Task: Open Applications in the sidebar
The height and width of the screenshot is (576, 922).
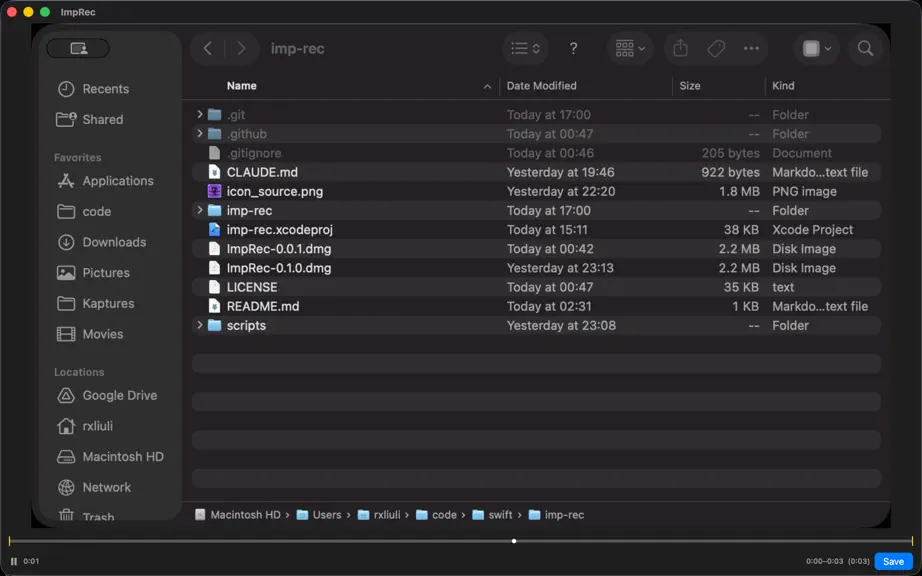Action: (x=106, y=181)
